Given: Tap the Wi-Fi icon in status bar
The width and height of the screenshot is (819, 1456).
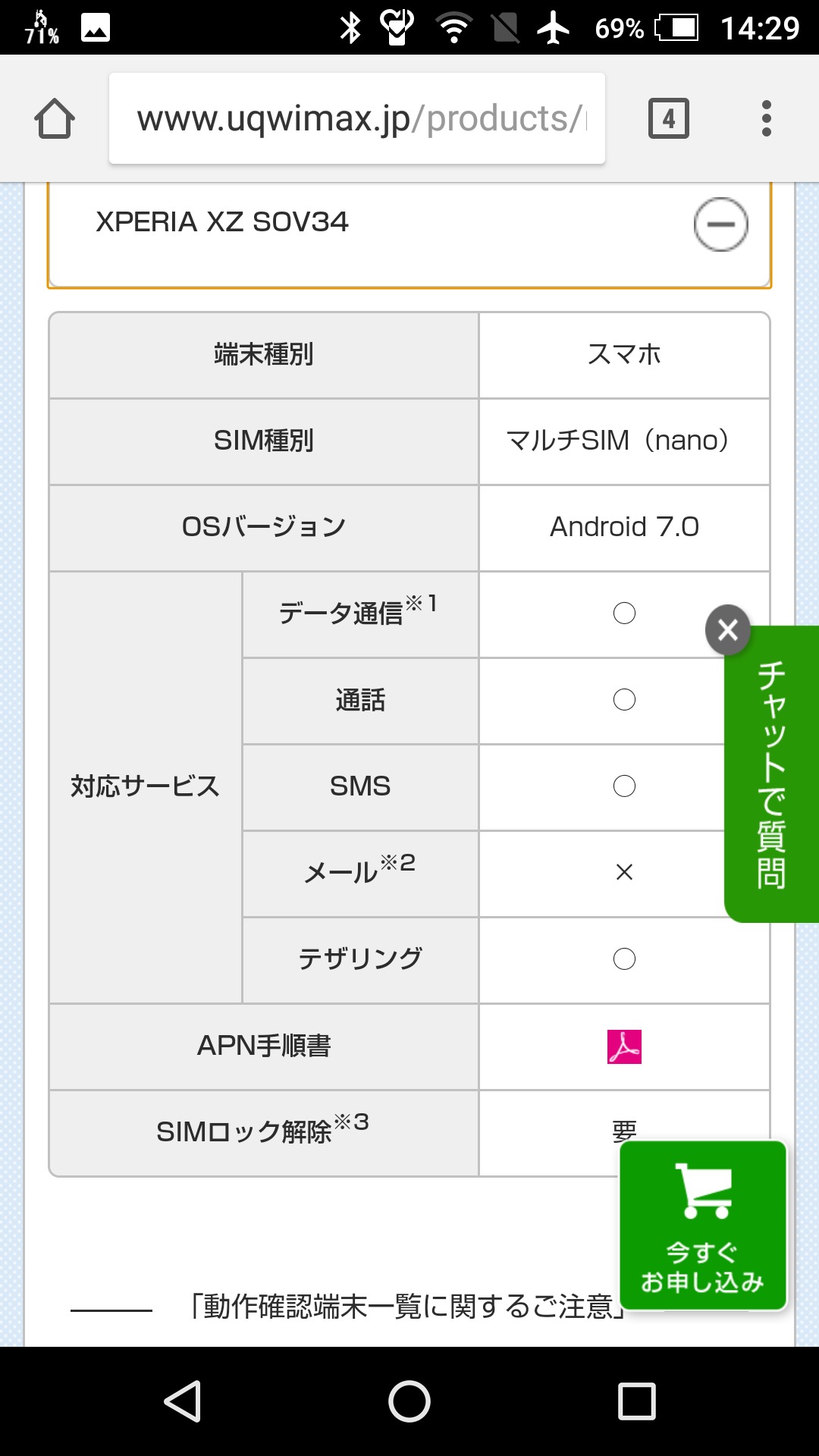Looking at the screenshot, I should [453, 28].
